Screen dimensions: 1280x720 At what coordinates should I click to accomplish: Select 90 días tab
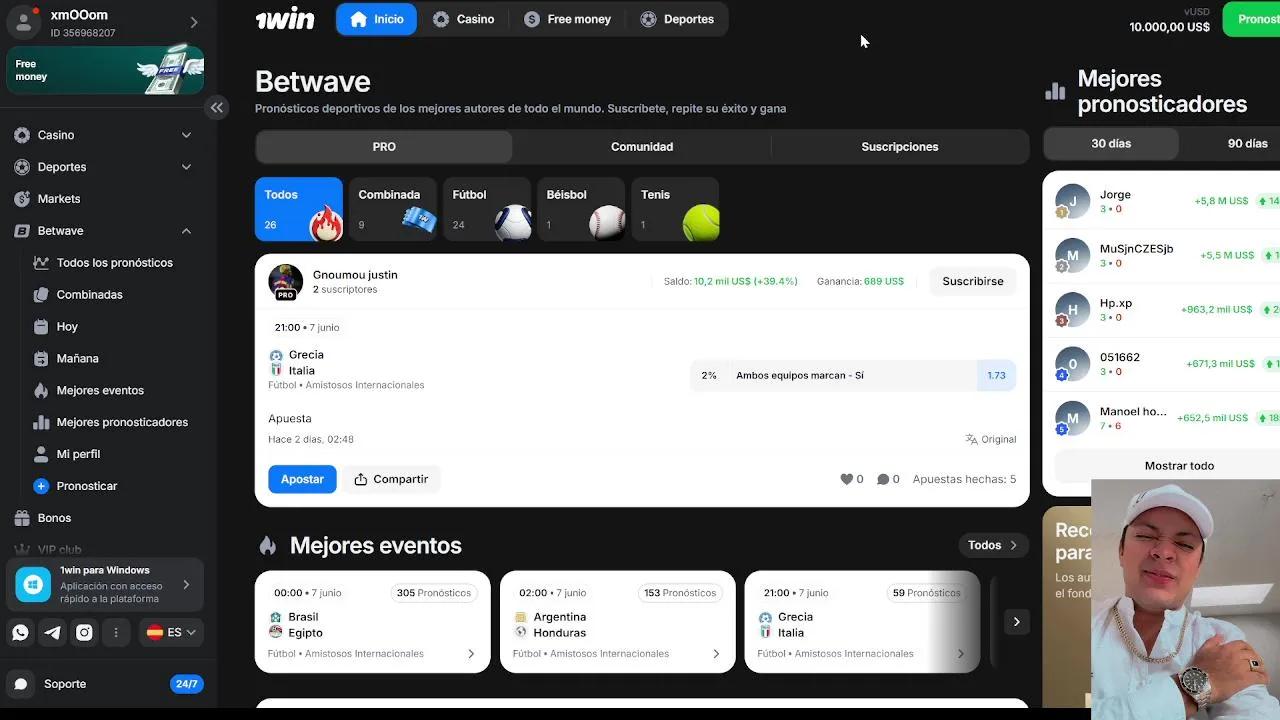pos(1247,144)
